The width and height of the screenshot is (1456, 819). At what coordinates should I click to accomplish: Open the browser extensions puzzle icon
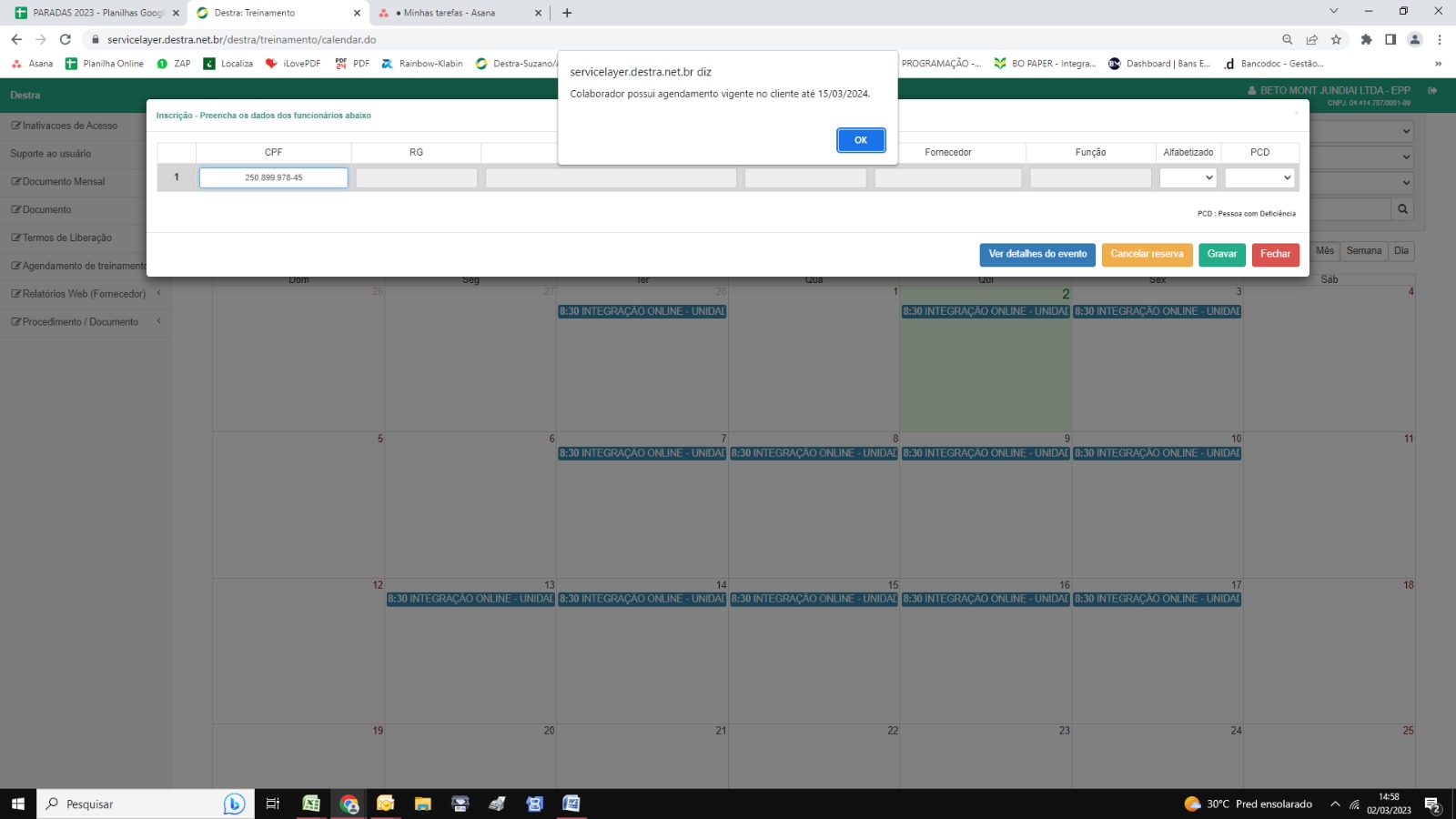(x=1366, y=39)
